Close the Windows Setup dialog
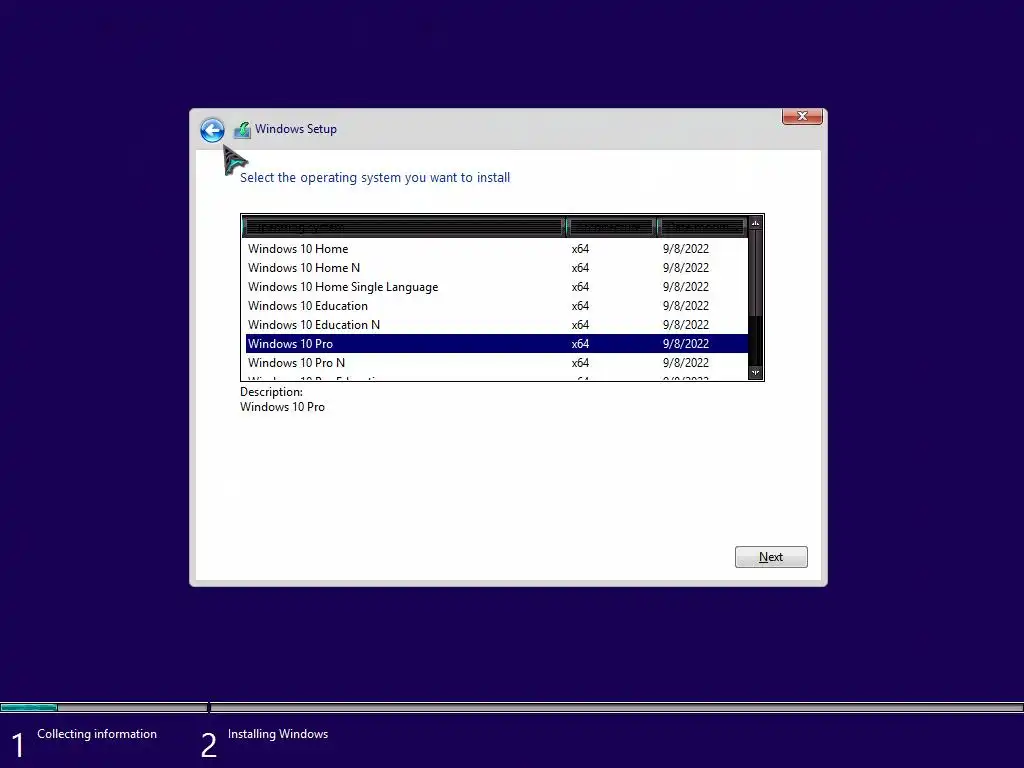 pyautogui.click(x=802, y=116)
